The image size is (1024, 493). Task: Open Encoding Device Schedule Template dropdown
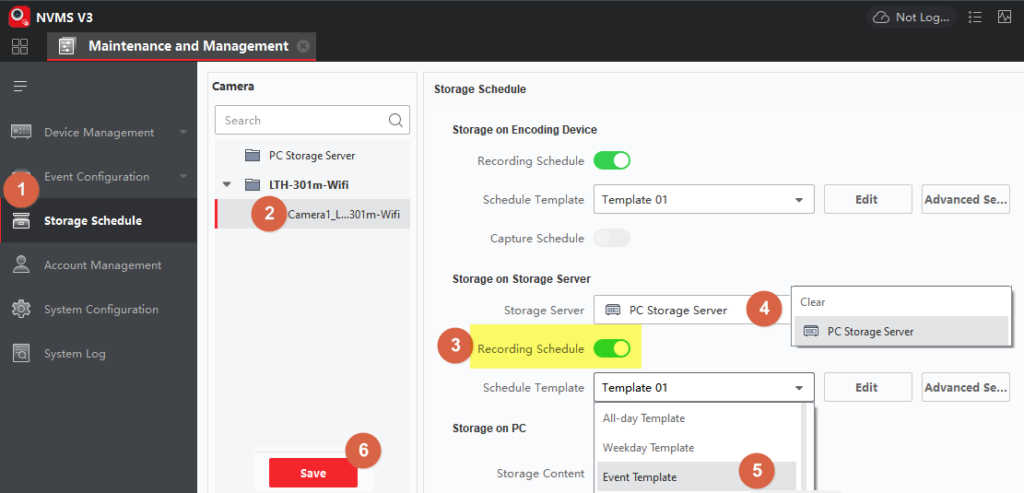pos(704,199)
